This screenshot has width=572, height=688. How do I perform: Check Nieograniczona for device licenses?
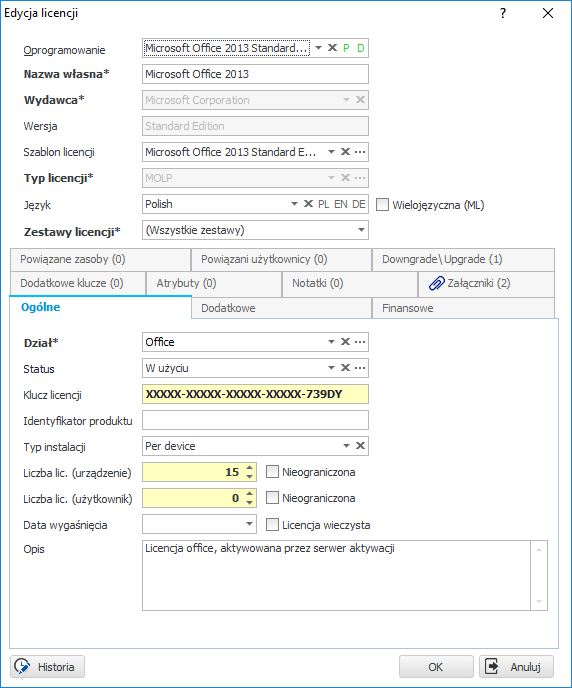coord(272,472)
